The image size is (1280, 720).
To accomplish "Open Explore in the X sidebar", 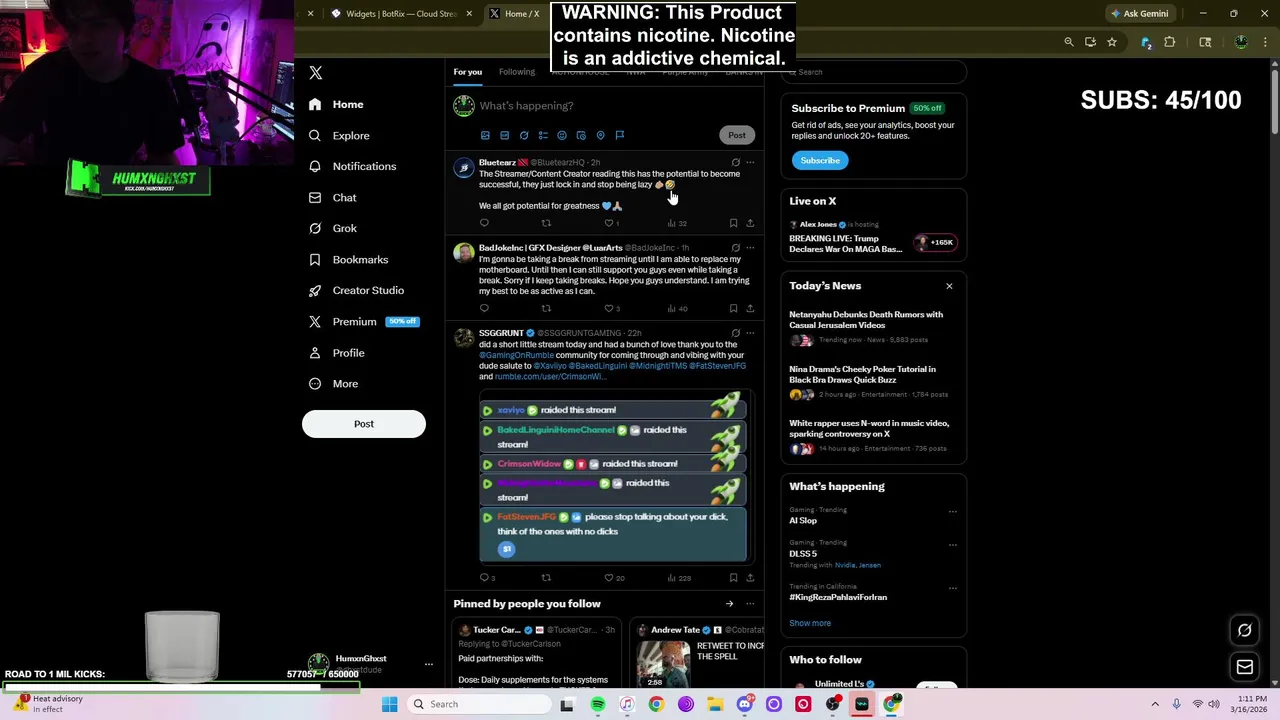I will (339, 135).
